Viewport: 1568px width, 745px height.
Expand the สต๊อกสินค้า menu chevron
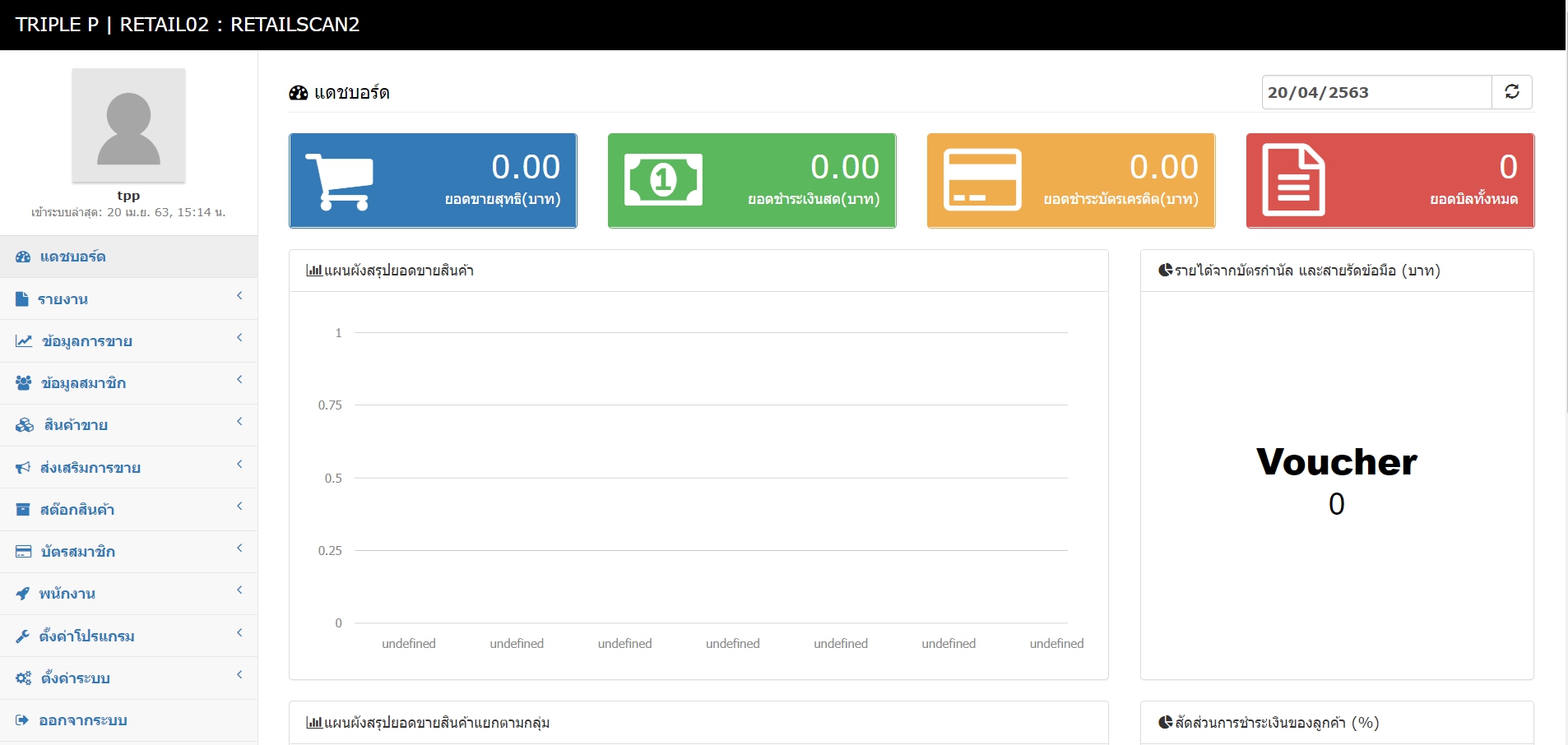pos(239,506)
